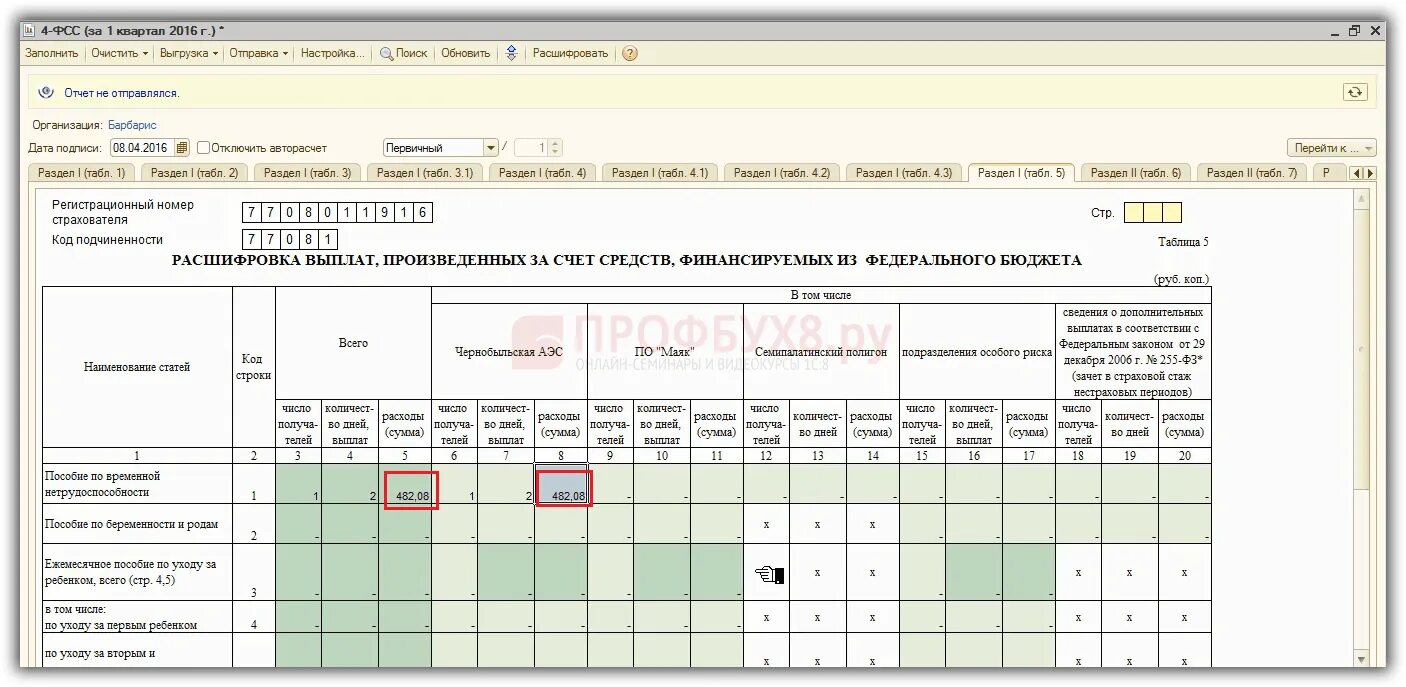This screenshot has width=1406, height=687.
Task: Expand the Очистить menu
Action: (117, 54)
